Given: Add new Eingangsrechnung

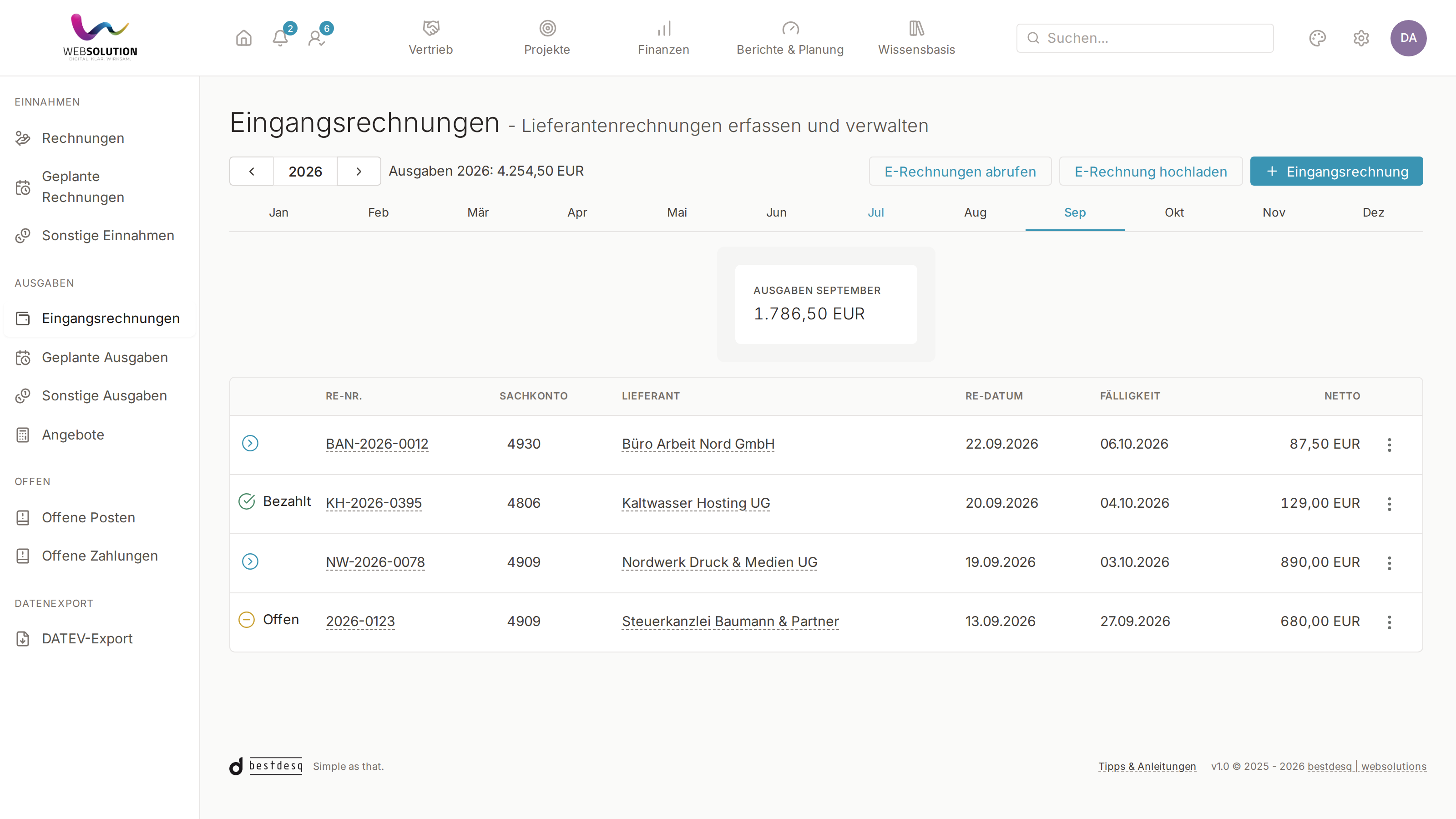Looking at the screenshot, I should [x=1336, y=171].
